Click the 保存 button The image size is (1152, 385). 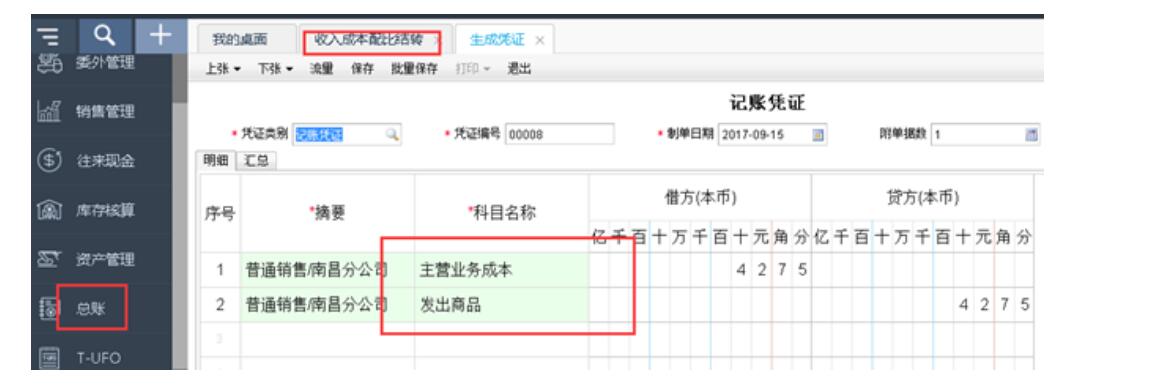(362, 69)
